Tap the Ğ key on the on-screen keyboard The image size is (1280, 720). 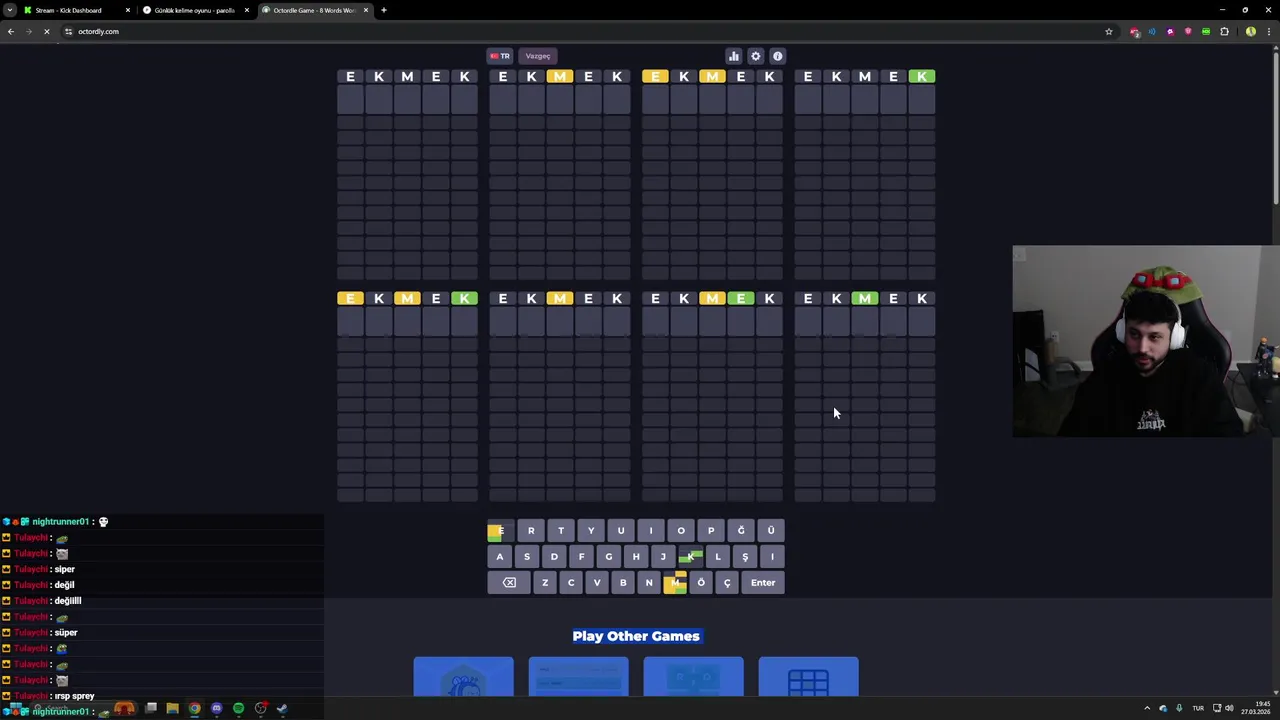tap(741, 531)
